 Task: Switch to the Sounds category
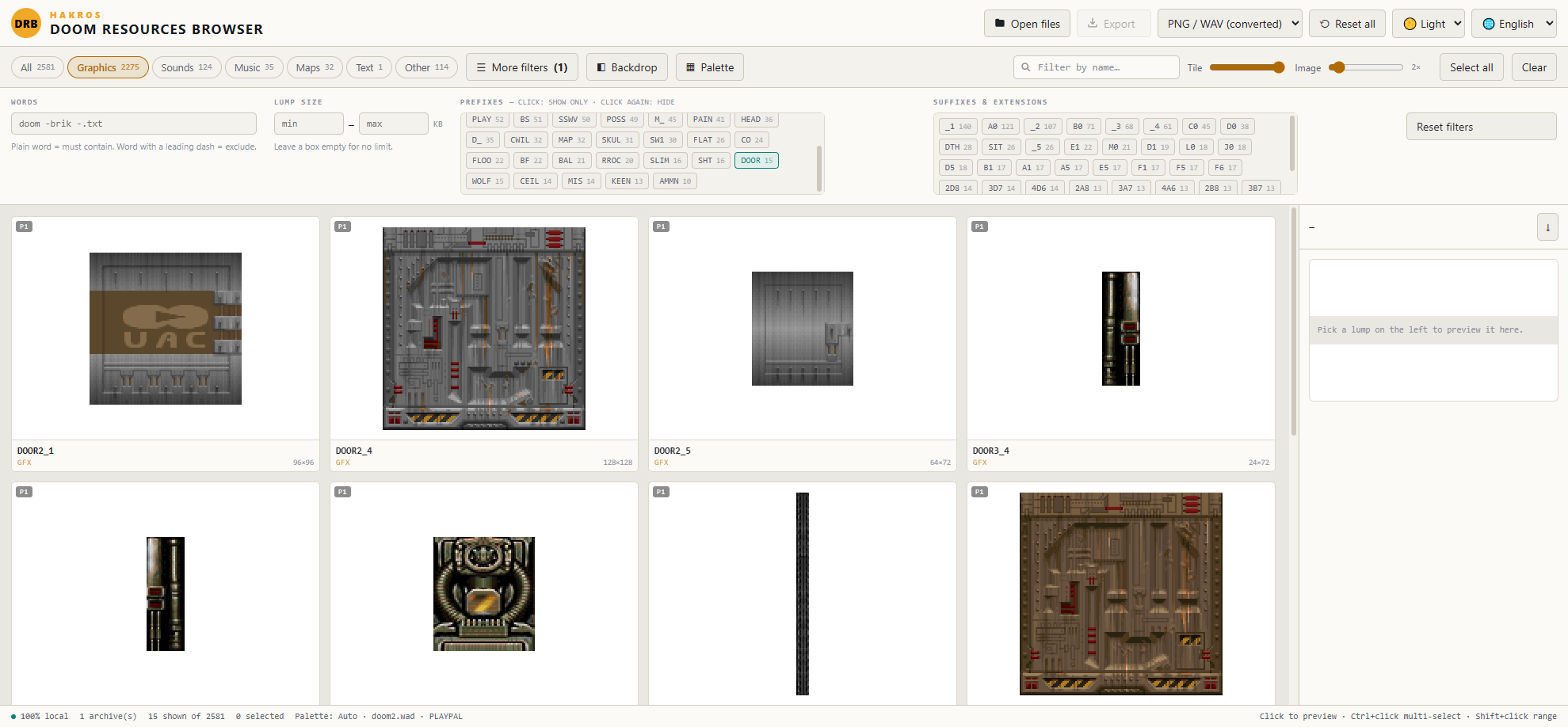pos(187,67)
